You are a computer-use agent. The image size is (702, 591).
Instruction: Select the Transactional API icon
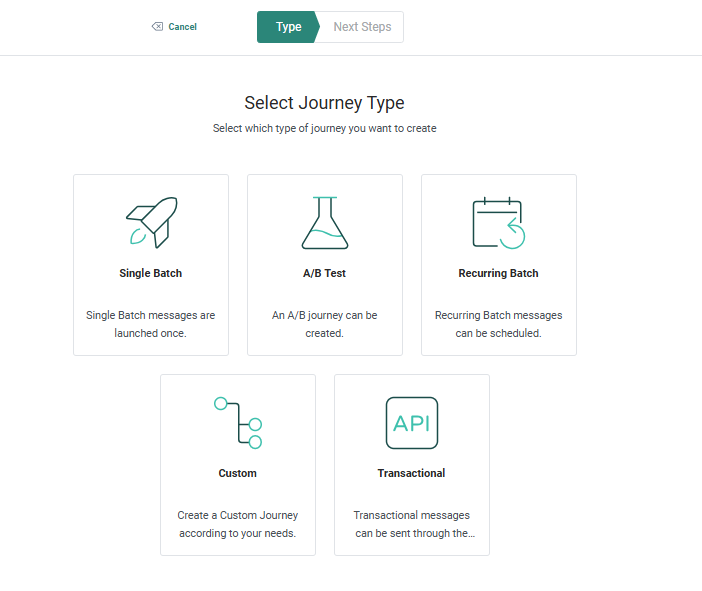(x=411, y=422)
